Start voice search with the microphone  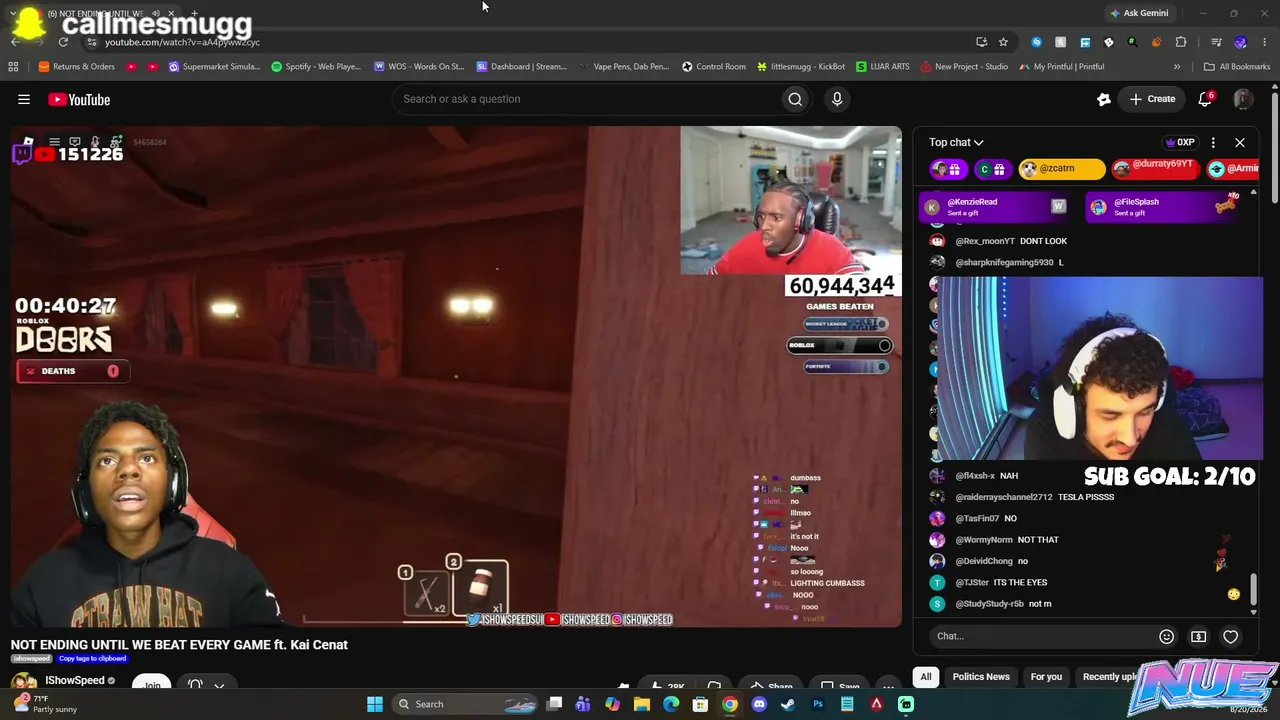point(837,99)
